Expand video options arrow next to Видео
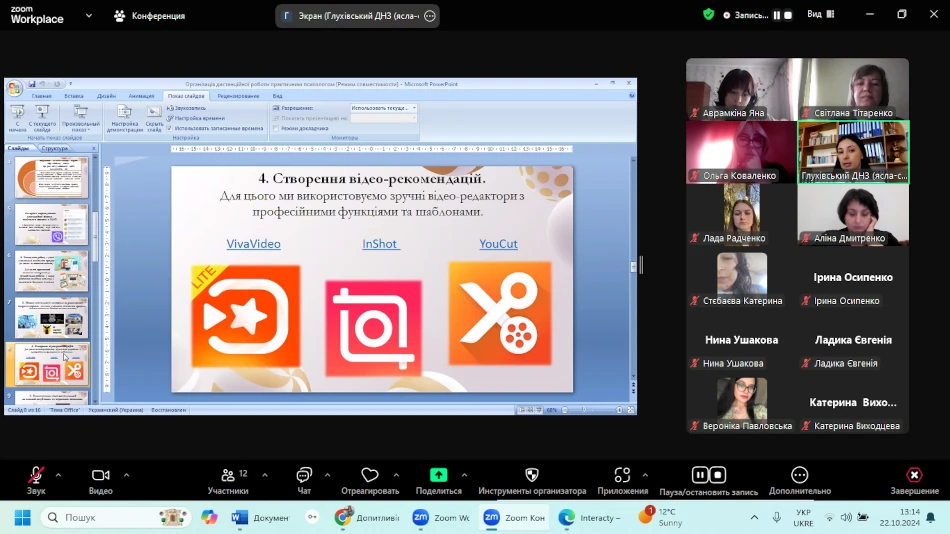The image size is (950, 534). (127, 475)
